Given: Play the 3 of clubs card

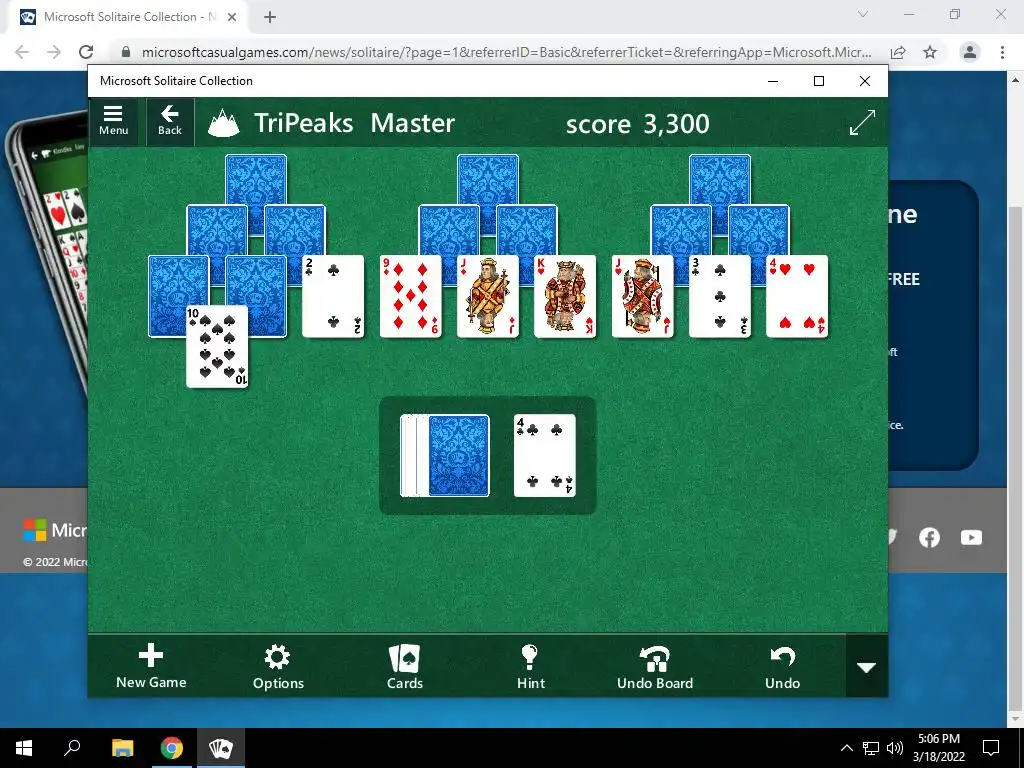Looking at the screenshot, I should coord(720,296).
